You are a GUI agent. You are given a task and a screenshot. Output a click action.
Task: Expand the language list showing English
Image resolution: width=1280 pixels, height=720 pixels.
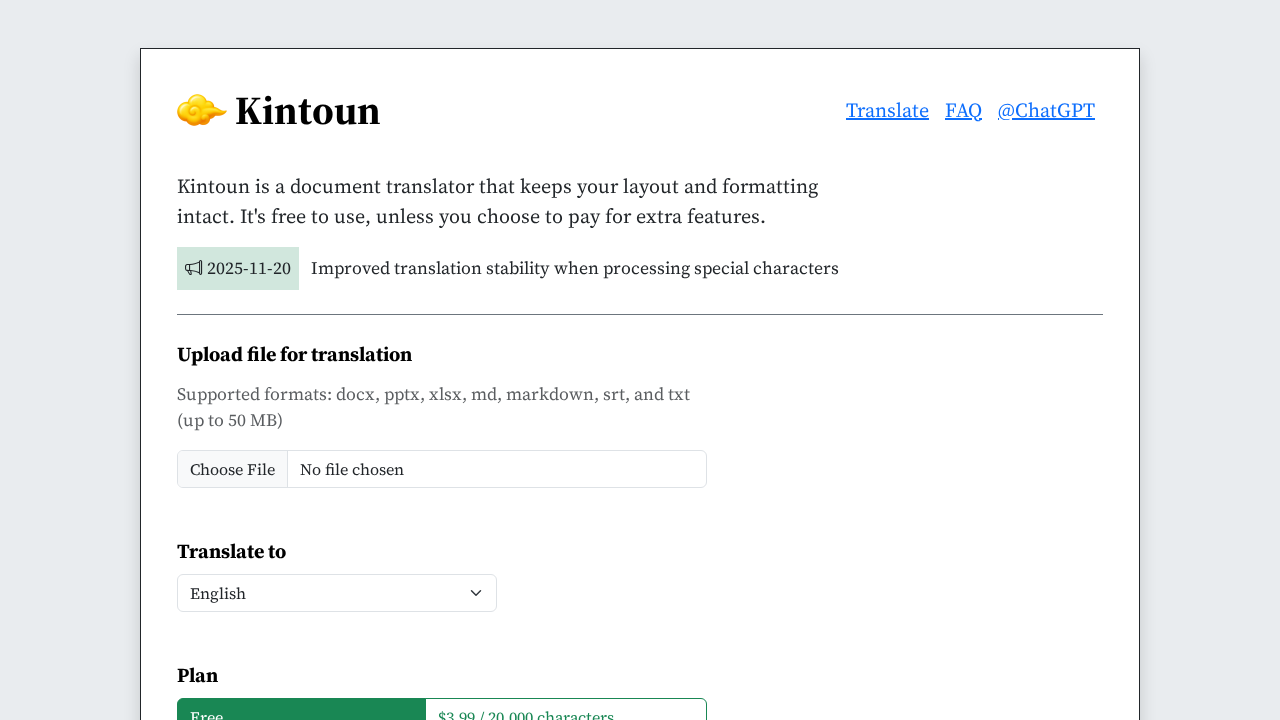coord(336,592)
